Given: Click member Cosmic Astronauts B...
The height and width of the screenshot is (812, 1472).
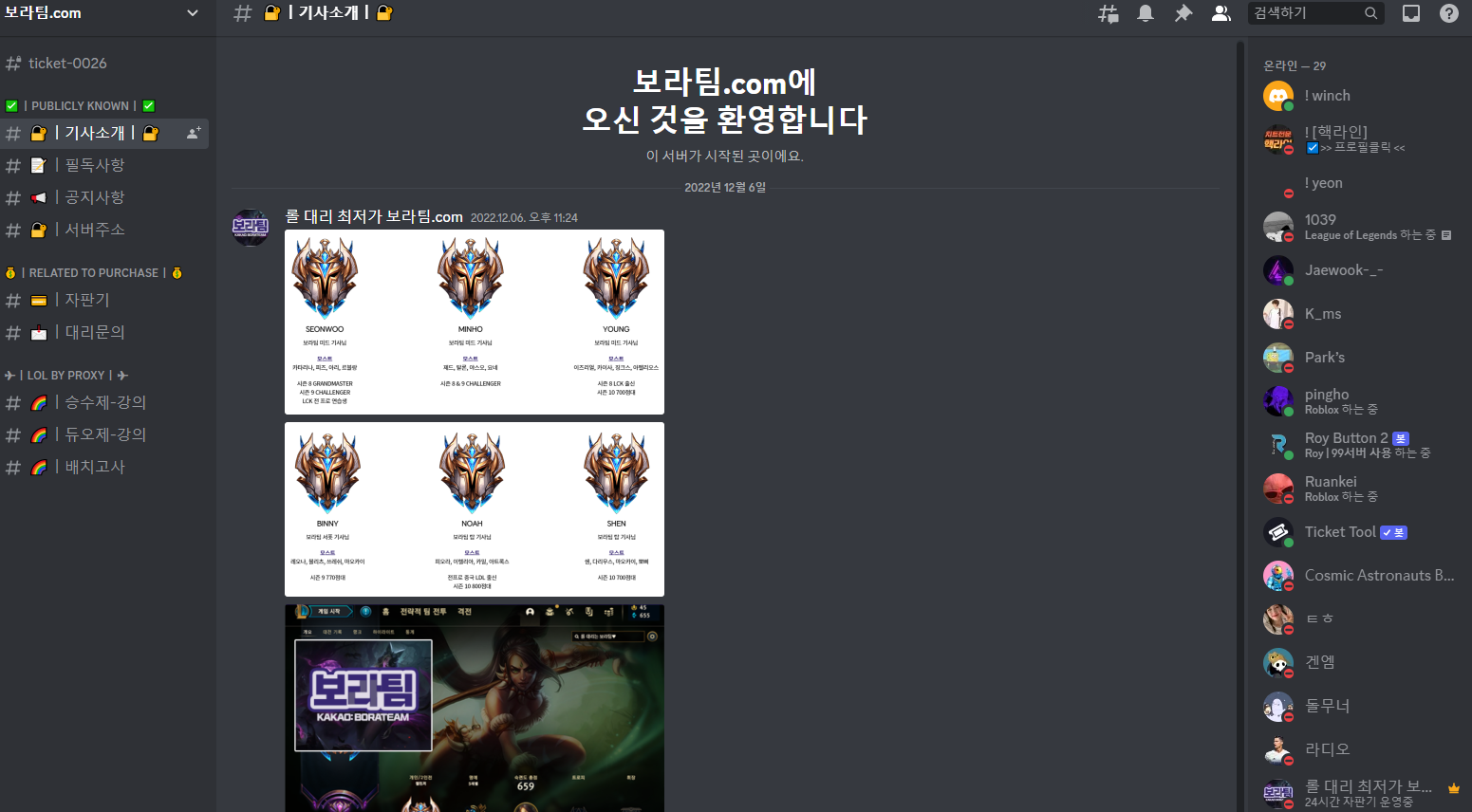Looking at the screenshot, I should pos(1358,576).
